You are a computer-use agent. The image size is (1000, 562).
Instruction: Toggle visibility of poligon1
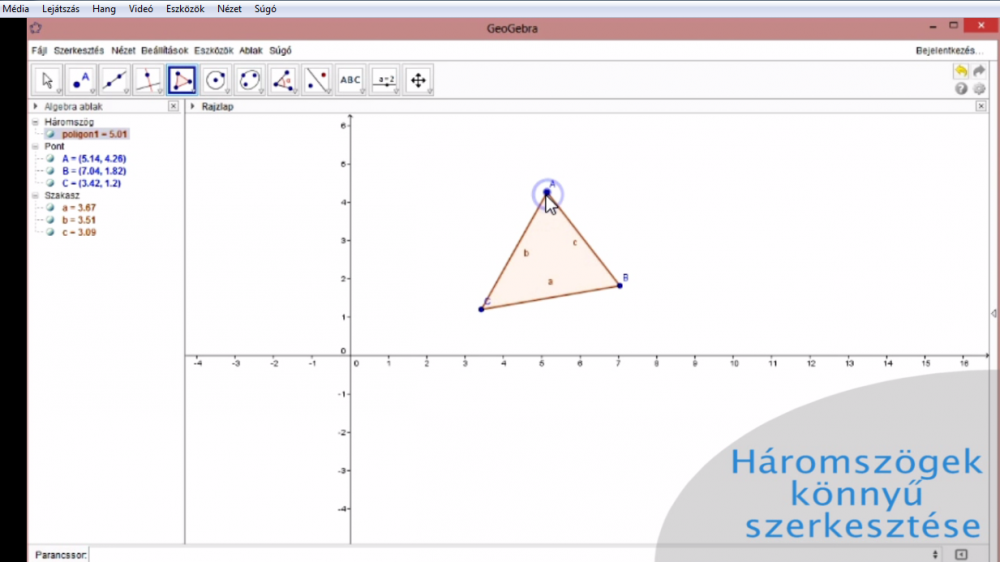[50, 134]
